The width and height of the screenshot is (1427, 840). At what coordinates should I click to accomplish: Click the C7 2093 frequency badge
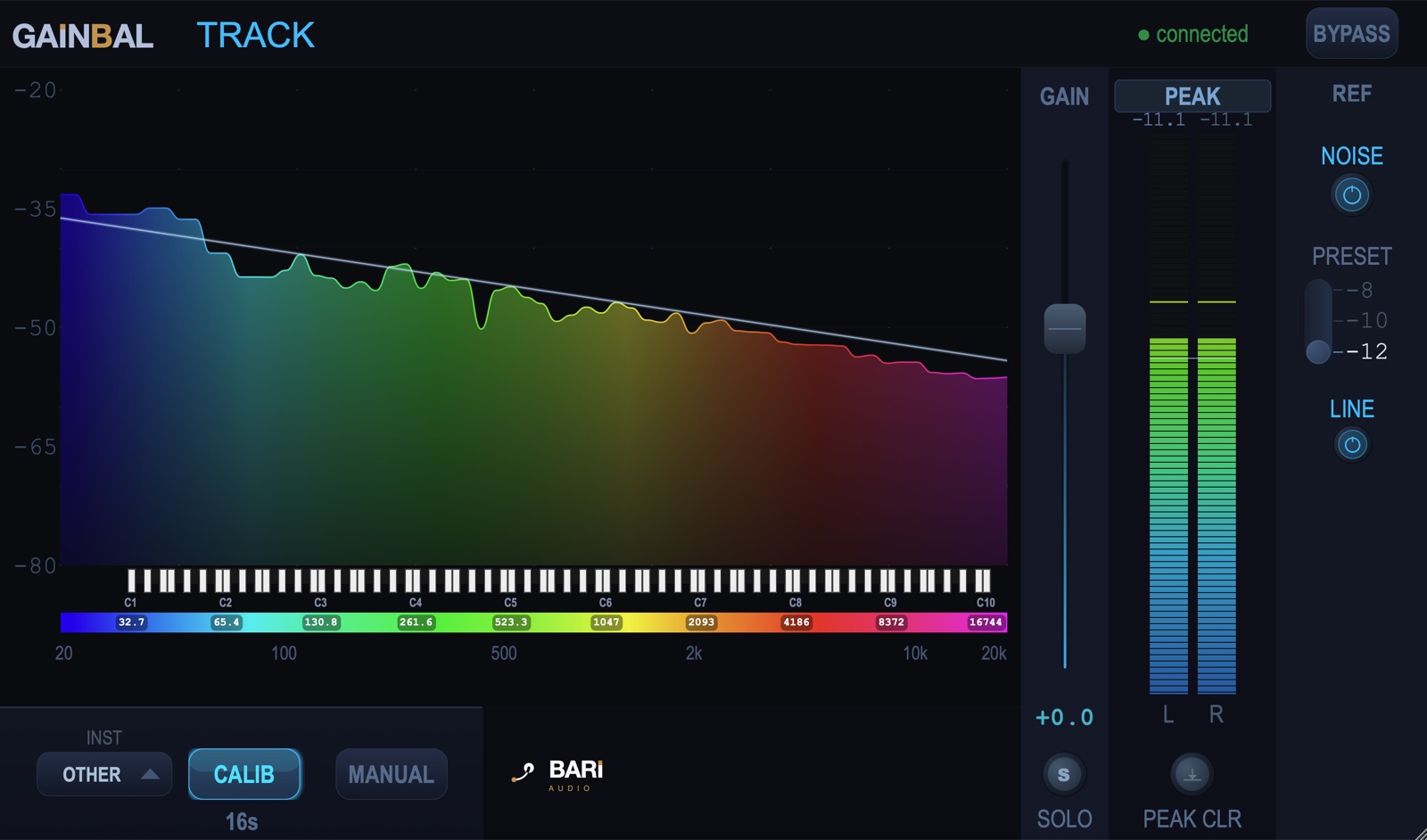pyautogui.click(x=700, y=622)
